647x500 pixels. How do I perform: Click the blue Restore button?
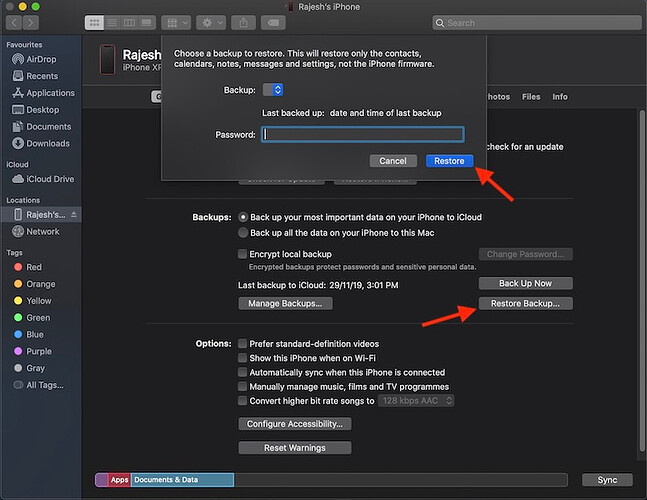pyautogui.click(x=449, y=161)
